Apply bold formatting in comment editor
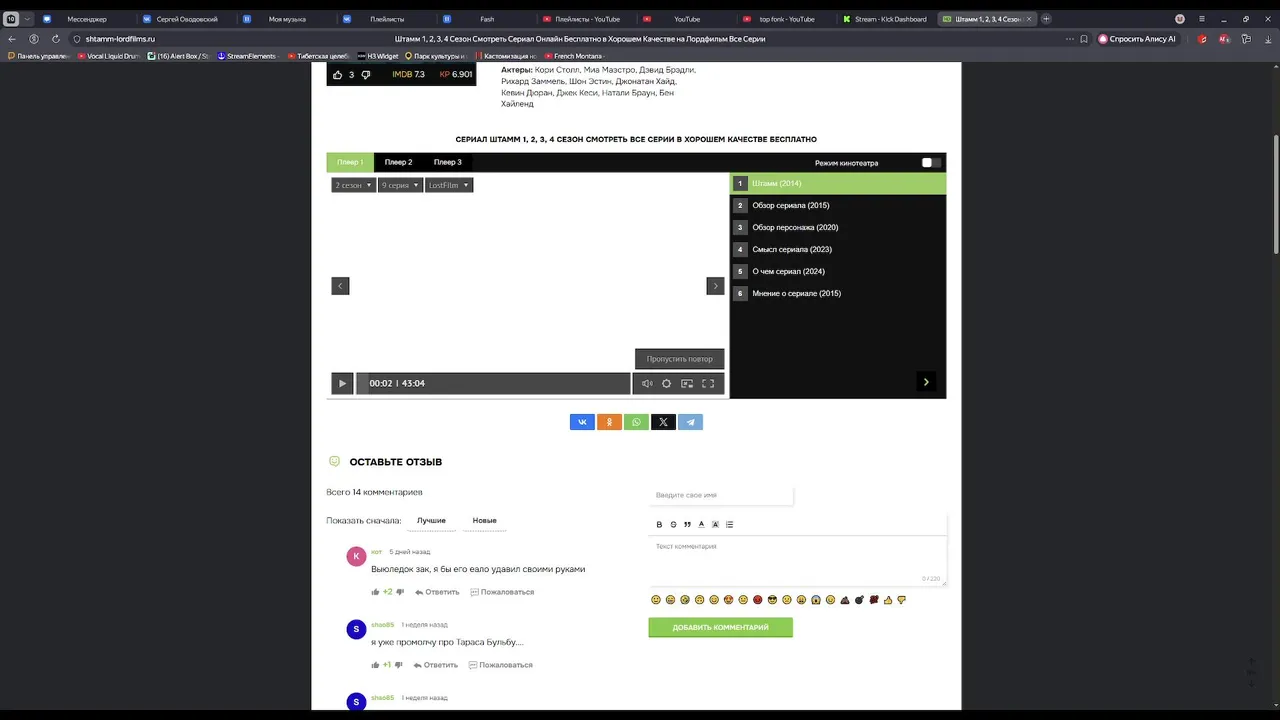 [659, 524]
